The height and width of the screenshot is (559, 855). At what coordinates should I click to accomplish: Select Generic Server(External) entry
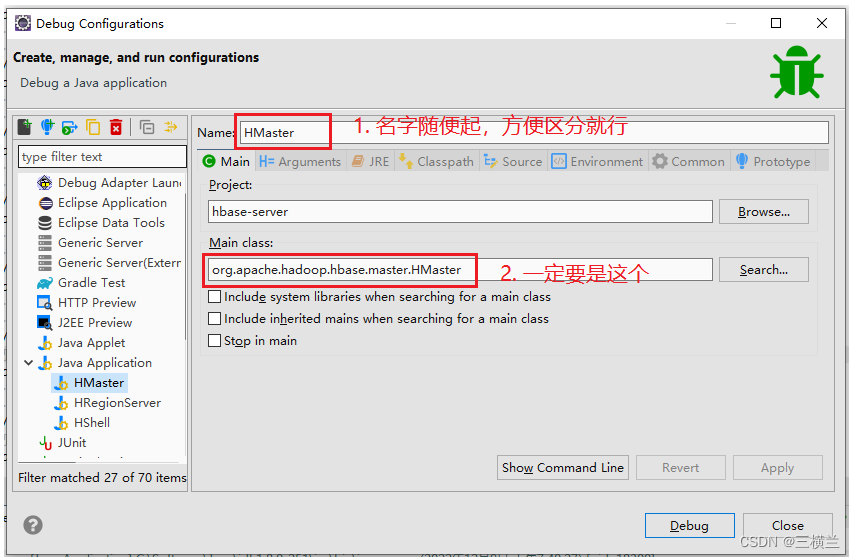109,263
